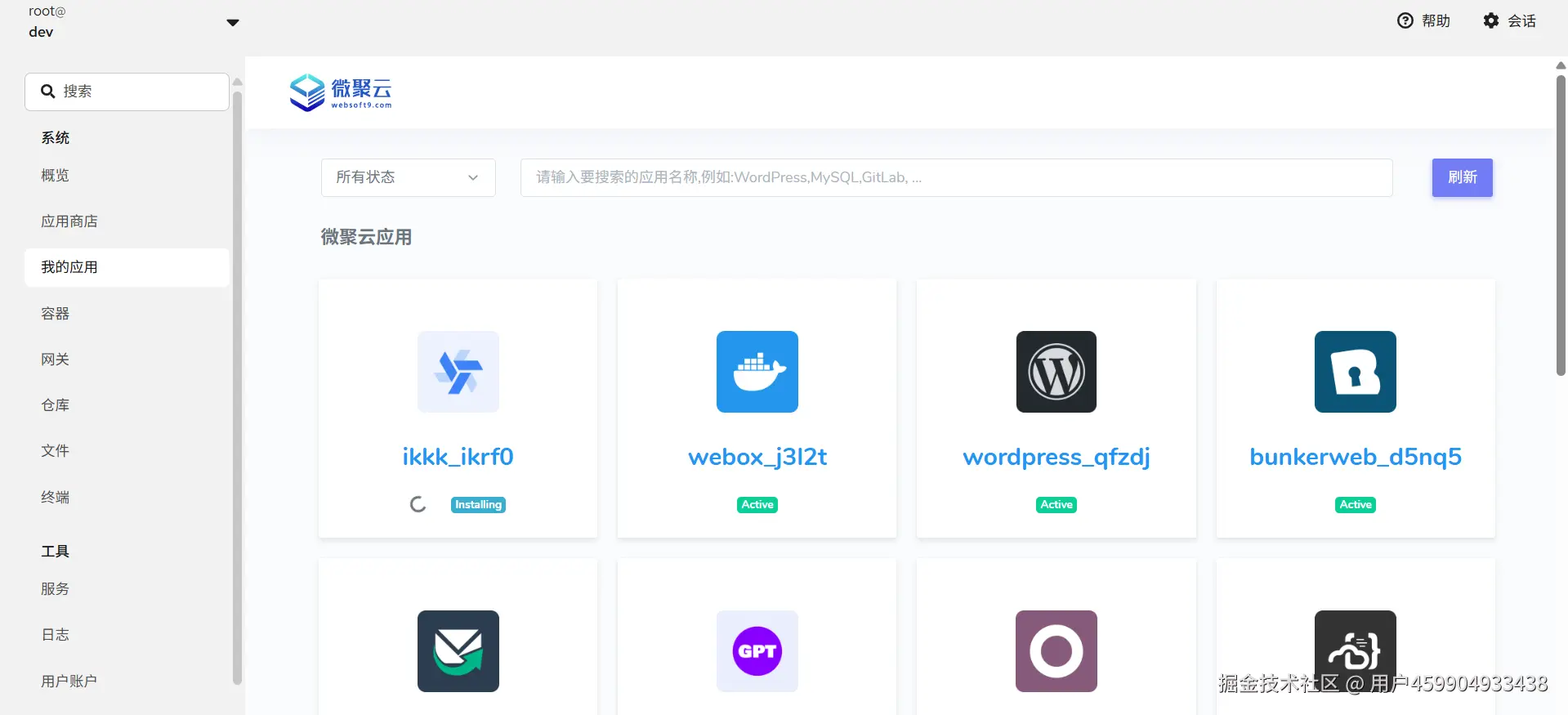Click the sidebar vertical scrollbar
This screenshot has height=715, width=1568.
(x=237, y=388)
